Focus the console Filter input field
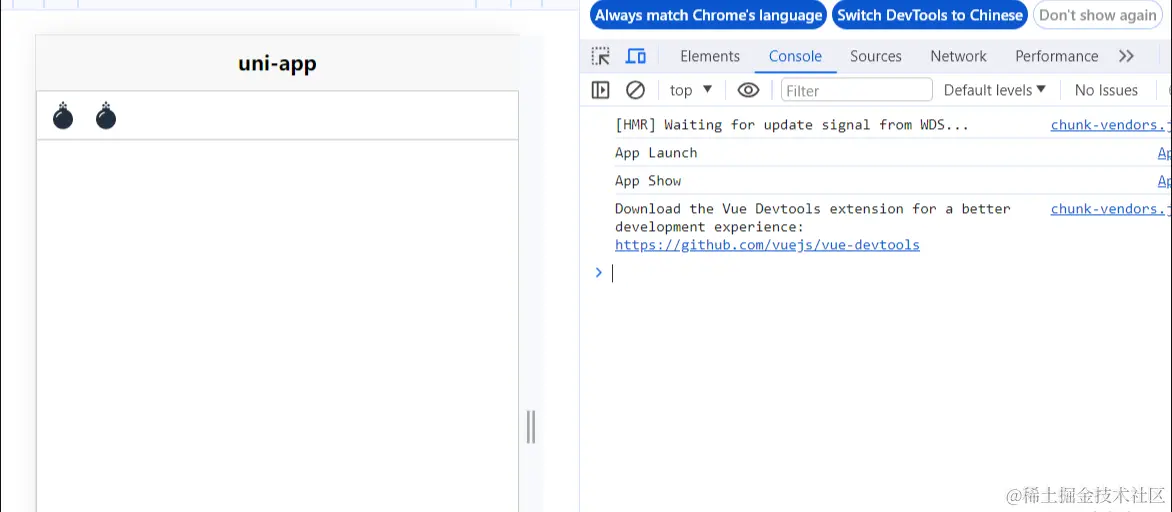The width and height of the screenshot is (1172, 512). pyautogui.click(x=857, y=90)
